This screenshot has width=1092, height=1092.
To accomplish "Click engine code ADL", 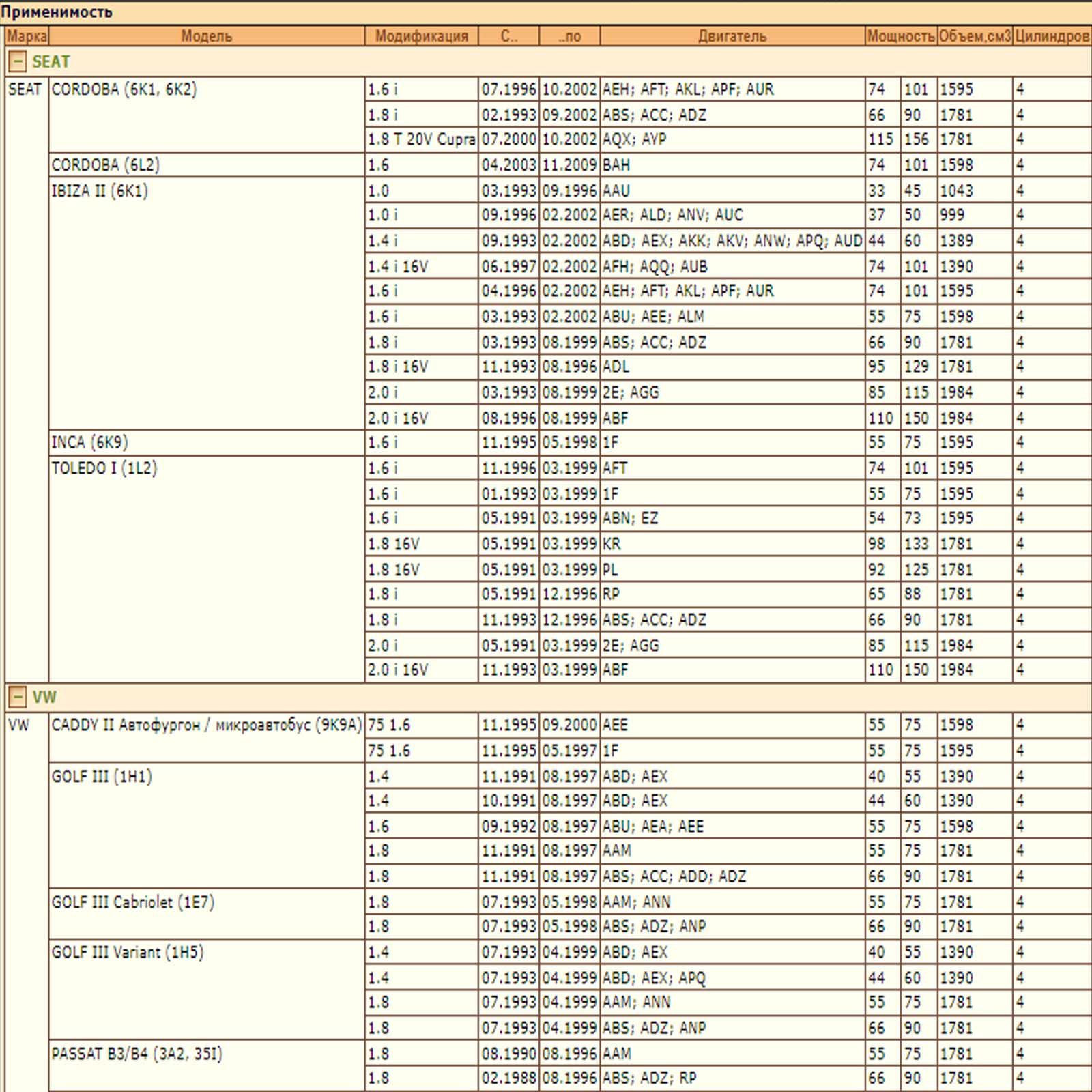I will tap(616, 367).
